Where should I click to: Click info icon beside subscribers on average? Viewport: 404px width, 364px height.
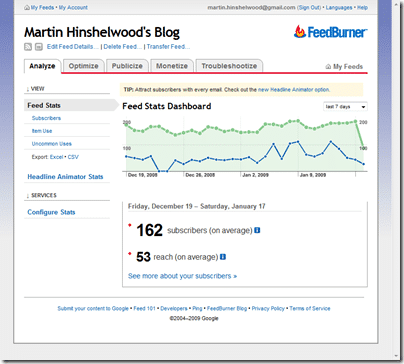click(257, 230)
